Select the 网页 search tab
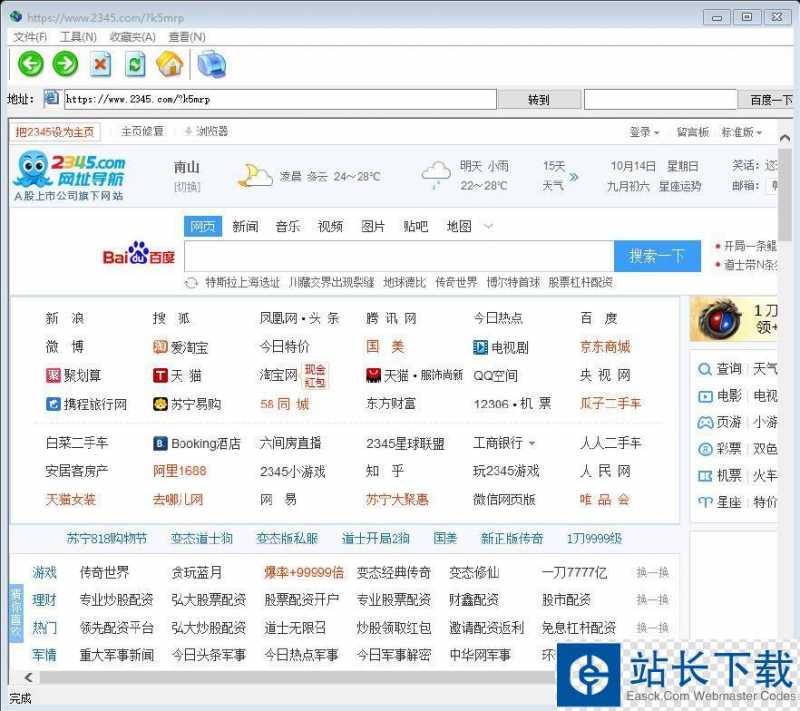Image resolution: width=800 pixels, height=711 pixels. pos(203,226)
